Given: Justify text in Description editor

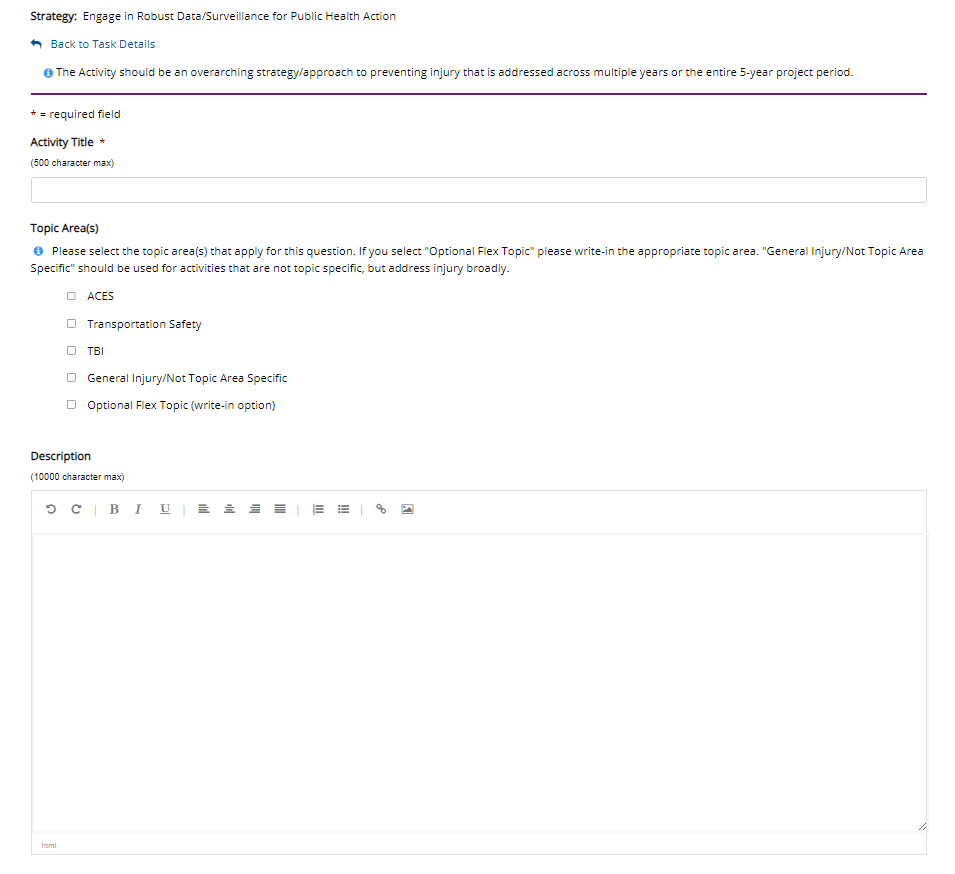Looking at the screenshot, I should pos(280,509).
